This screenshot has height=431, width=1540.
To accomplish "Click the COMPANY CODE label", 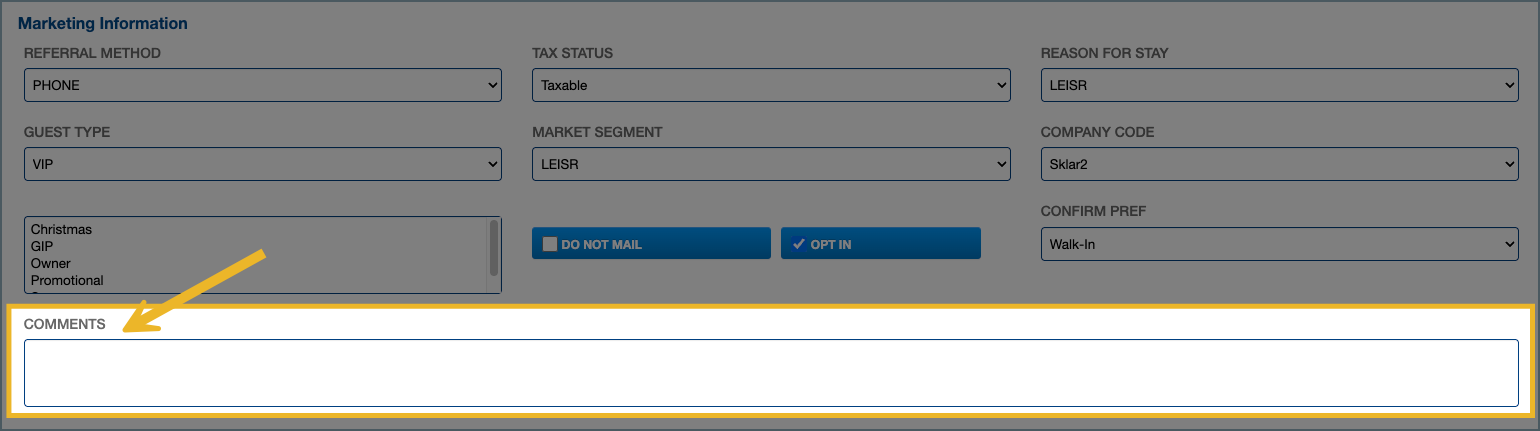I will click(1097, 132).
